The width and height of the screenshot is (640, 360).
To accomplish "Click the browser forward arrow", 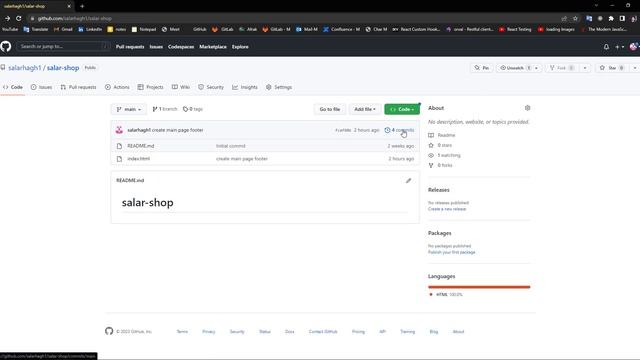I will (7, 18).
